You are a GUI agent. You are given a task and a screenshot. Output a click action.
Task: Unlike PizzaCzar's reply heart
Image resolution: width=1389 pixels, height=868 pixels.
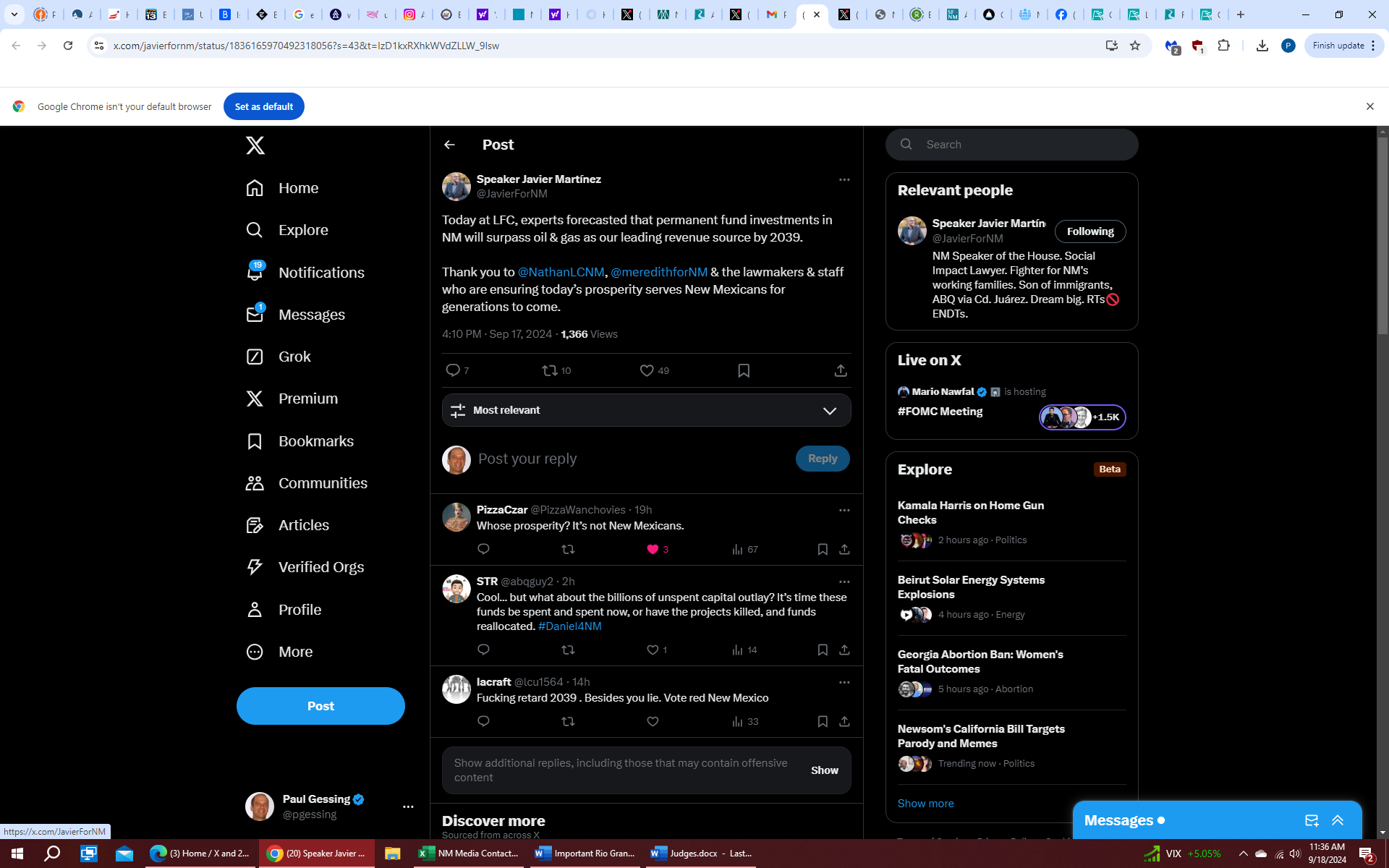point(653,550)
